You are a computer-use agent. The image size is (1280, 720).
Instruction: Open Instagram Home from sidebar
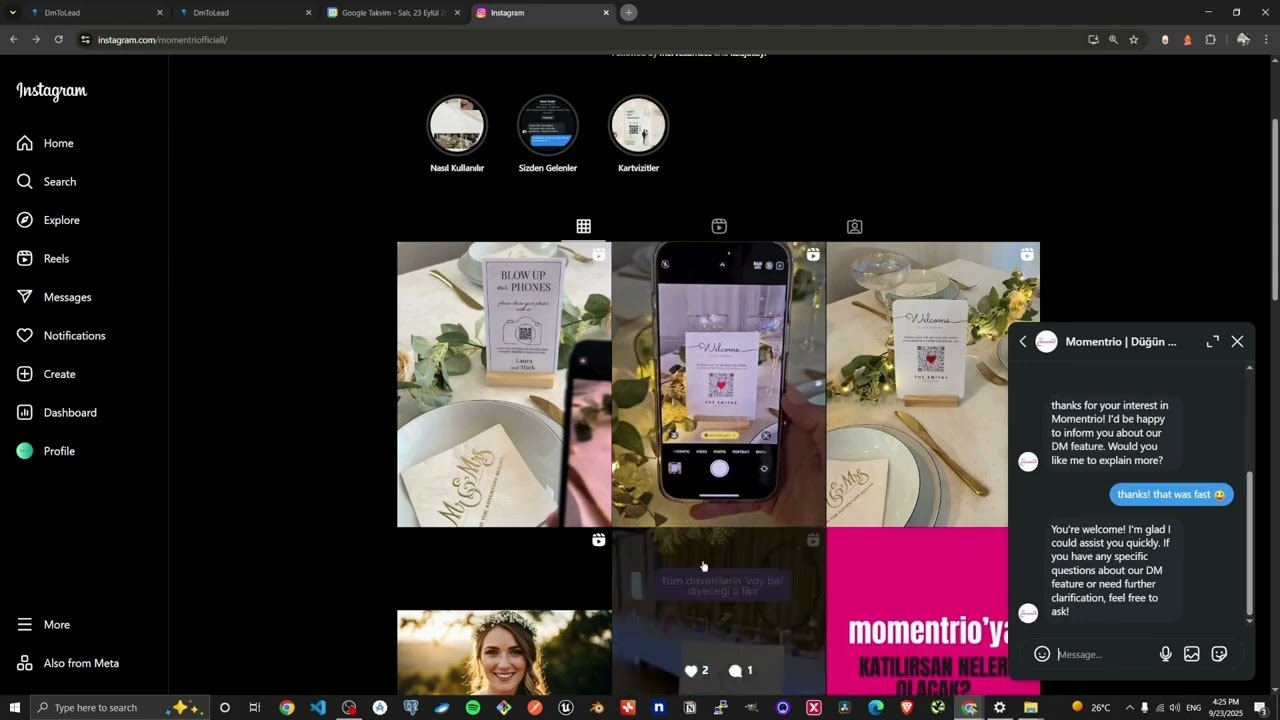45,143
